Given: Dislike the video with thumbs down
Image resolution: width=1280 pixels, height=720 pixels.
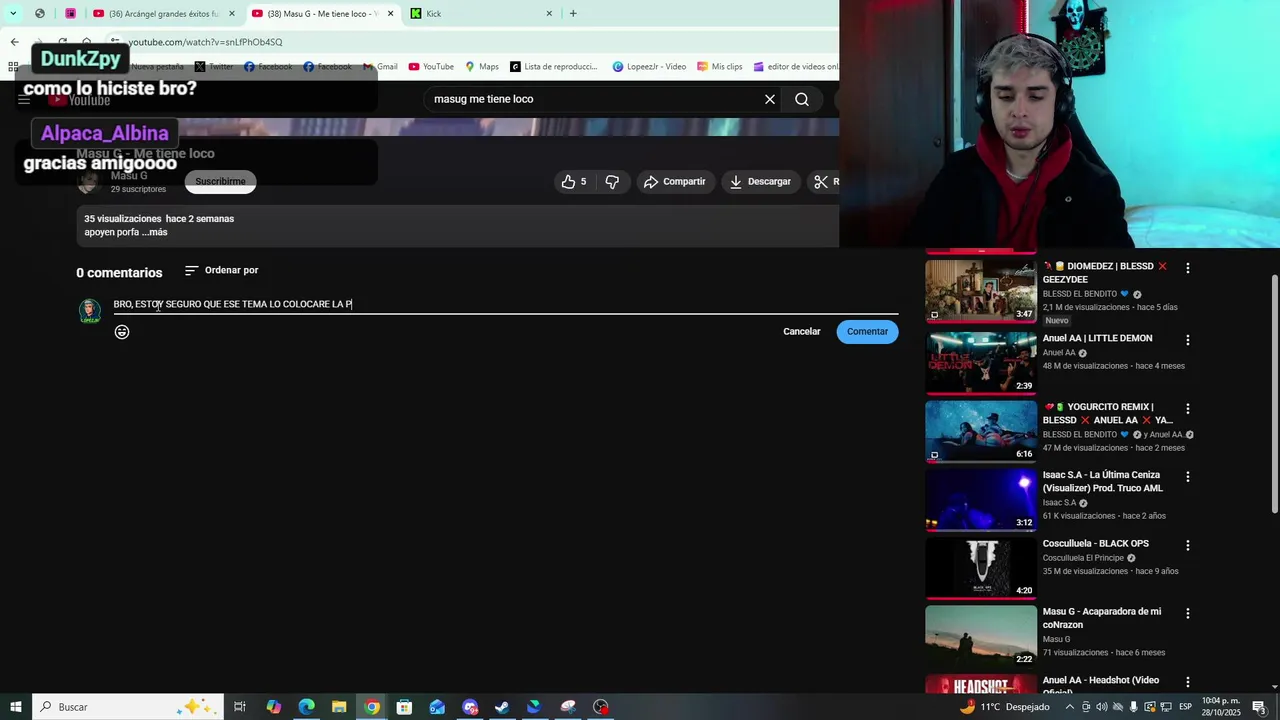Looking at the screenshot, I should coord(612,181).
